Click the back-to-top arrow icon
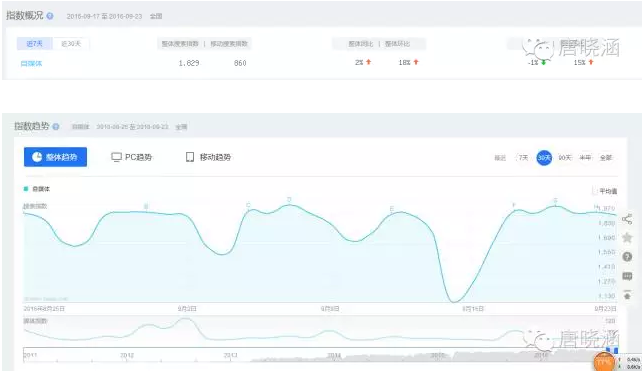643x371 pixels. pyautogui.click(x=627, y=295)
